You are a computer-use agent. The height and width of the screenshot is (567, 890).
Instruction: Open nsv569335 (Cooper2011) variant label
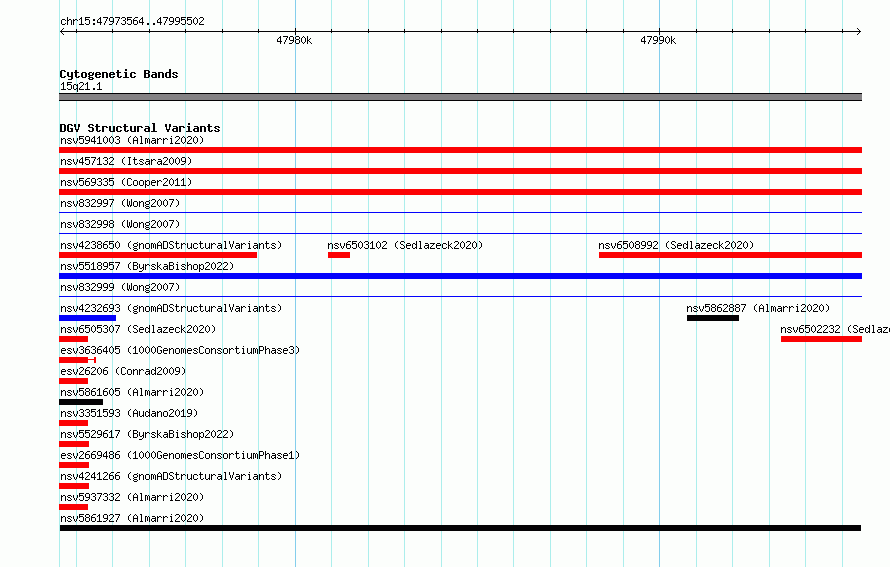coord(126,182)
